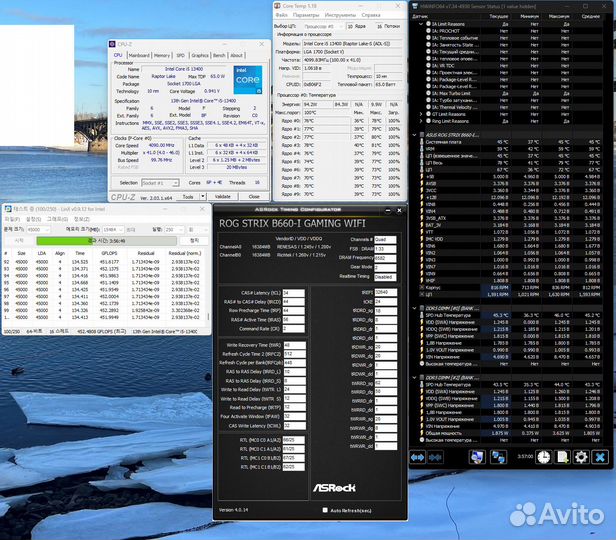Open the problem size 45000 dropdown in LinX

[38, 229]
